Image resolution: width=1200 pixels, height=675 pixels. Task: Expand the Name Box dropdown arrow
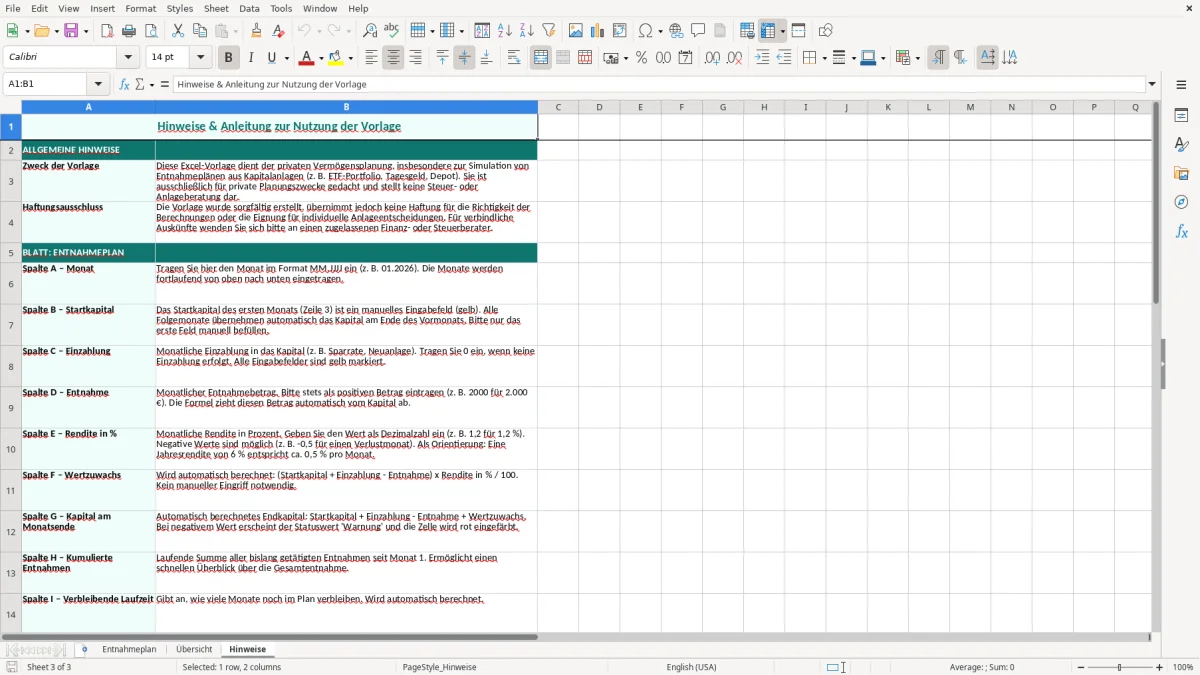tap(98, 84)
